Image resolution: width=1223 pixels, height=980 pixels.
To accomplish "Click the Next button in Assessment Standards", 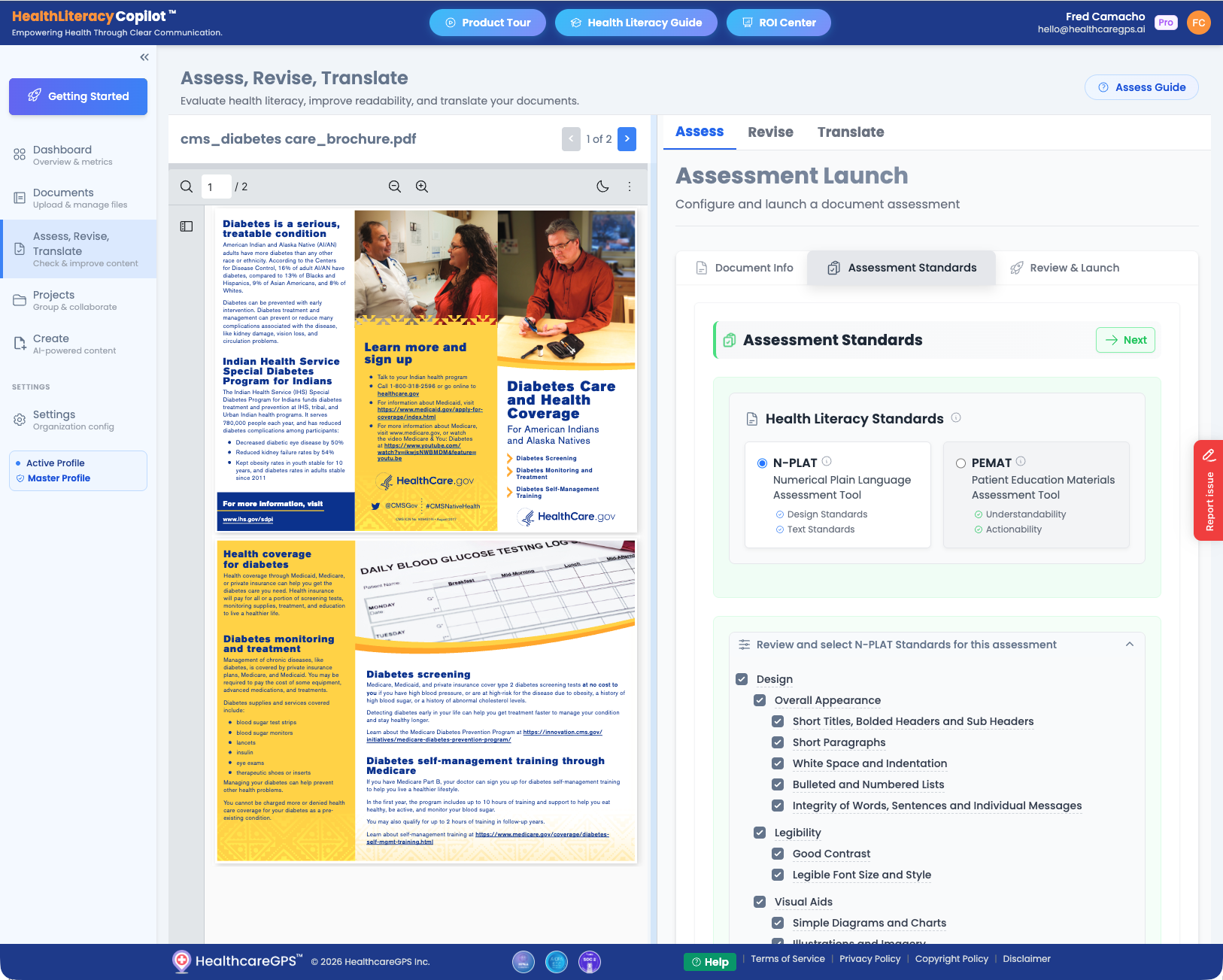I will (x=1124, y=340).
